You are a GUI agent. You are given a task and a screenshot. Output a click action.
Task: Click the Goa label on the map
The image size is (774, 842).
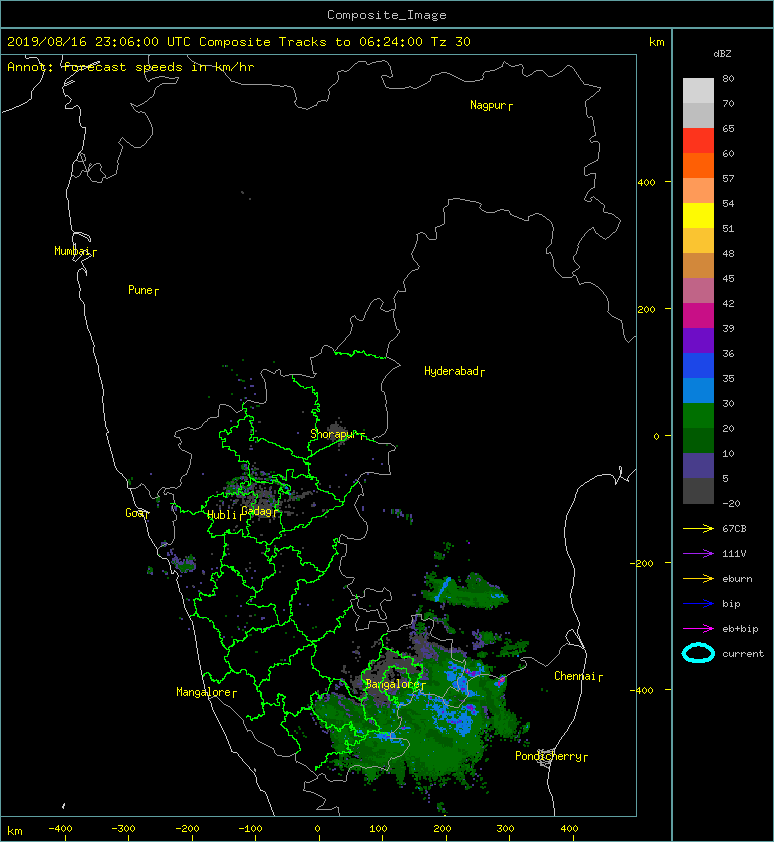(136, 513)
